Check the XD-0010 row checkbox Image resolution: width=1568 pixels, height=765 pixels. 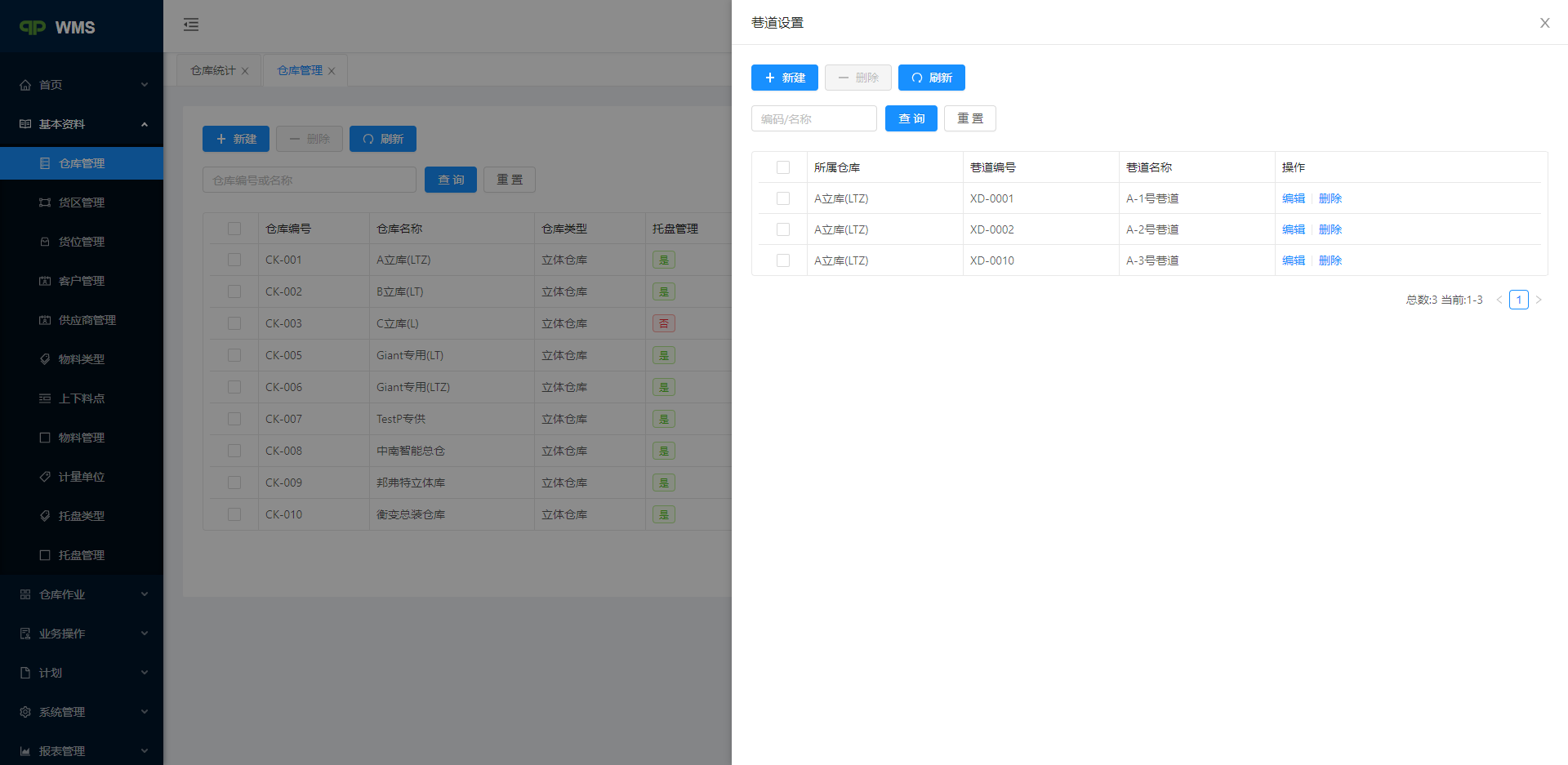tap(783, 260)
